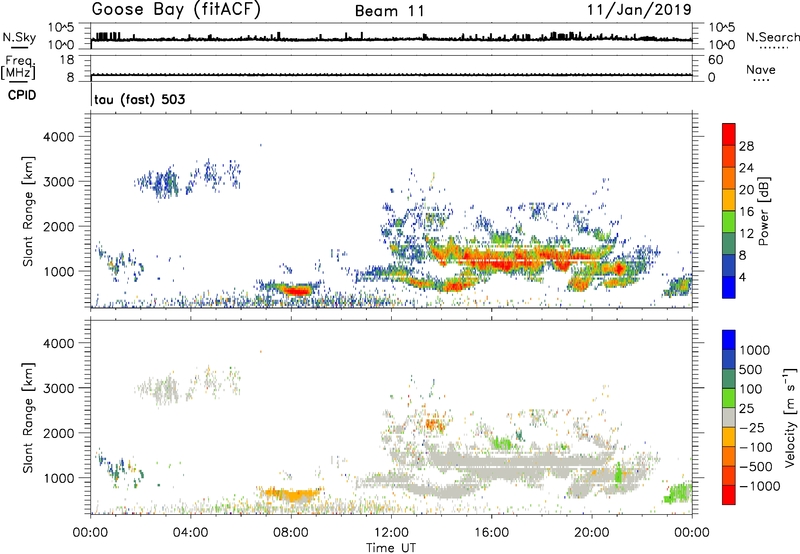Click the '08:00' time tick label
800x554 pixels.
[x=291, y=533]
